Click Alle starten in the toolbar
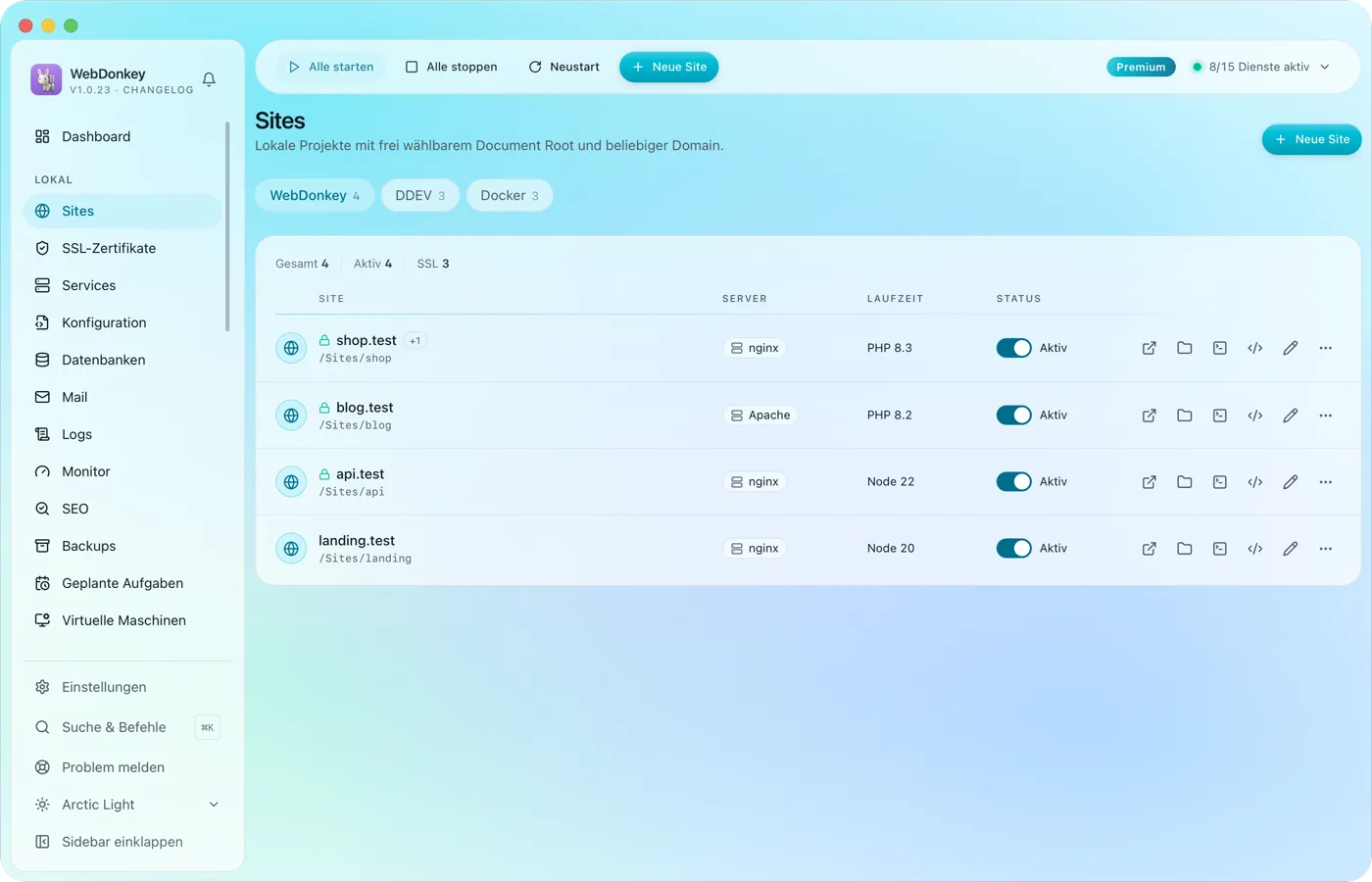 331,67
